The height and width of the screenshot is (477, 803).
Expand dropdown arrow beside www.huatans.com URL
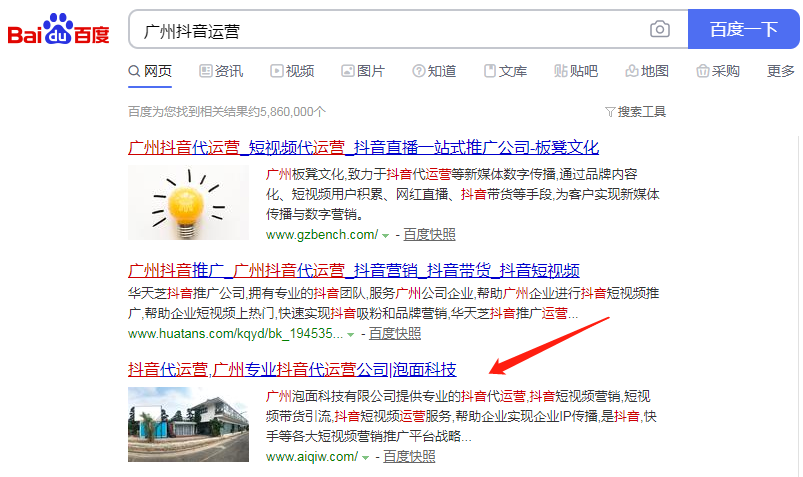pyautogui.click(x=351, y=335)
